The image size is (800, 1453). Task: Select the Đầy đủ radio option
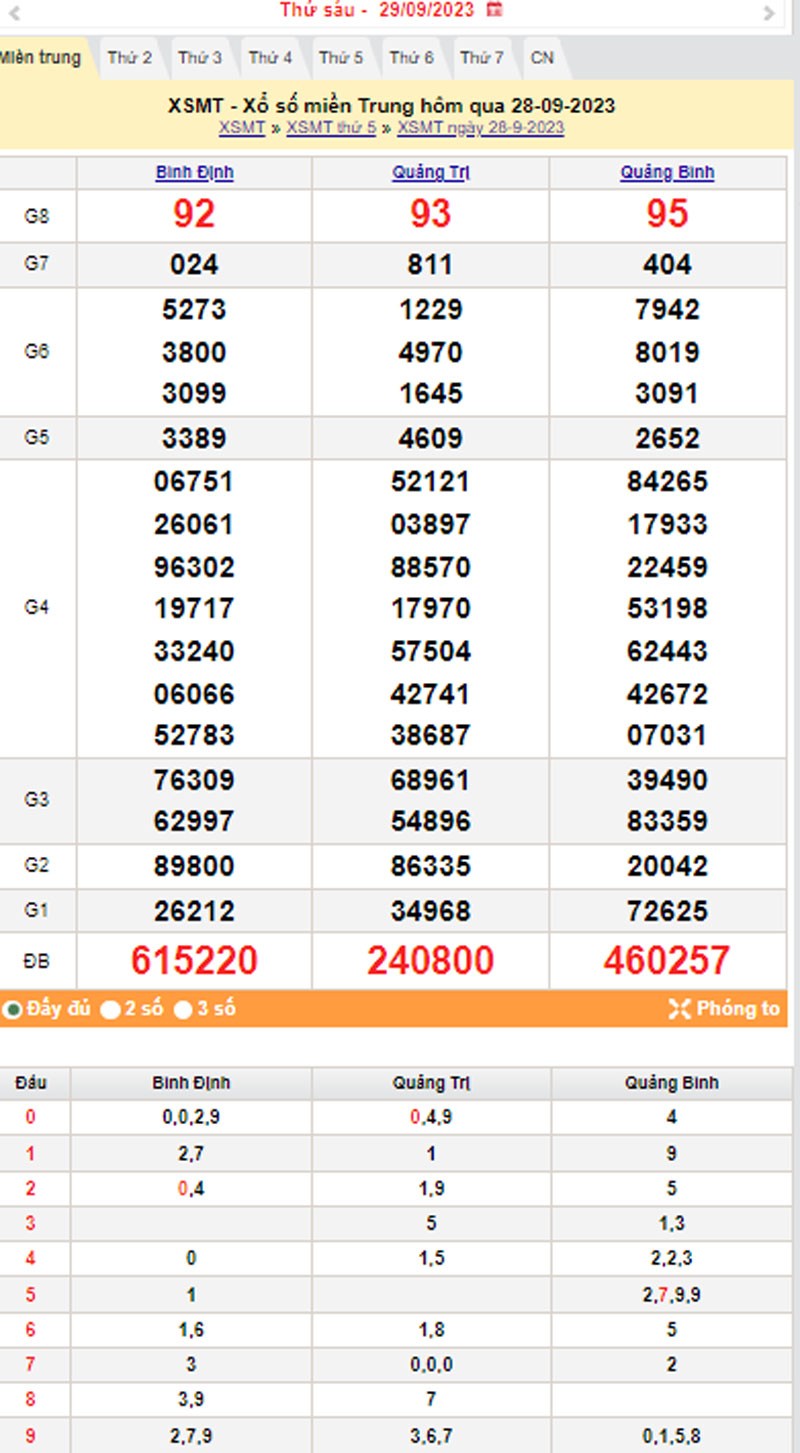click(13, 1010)
